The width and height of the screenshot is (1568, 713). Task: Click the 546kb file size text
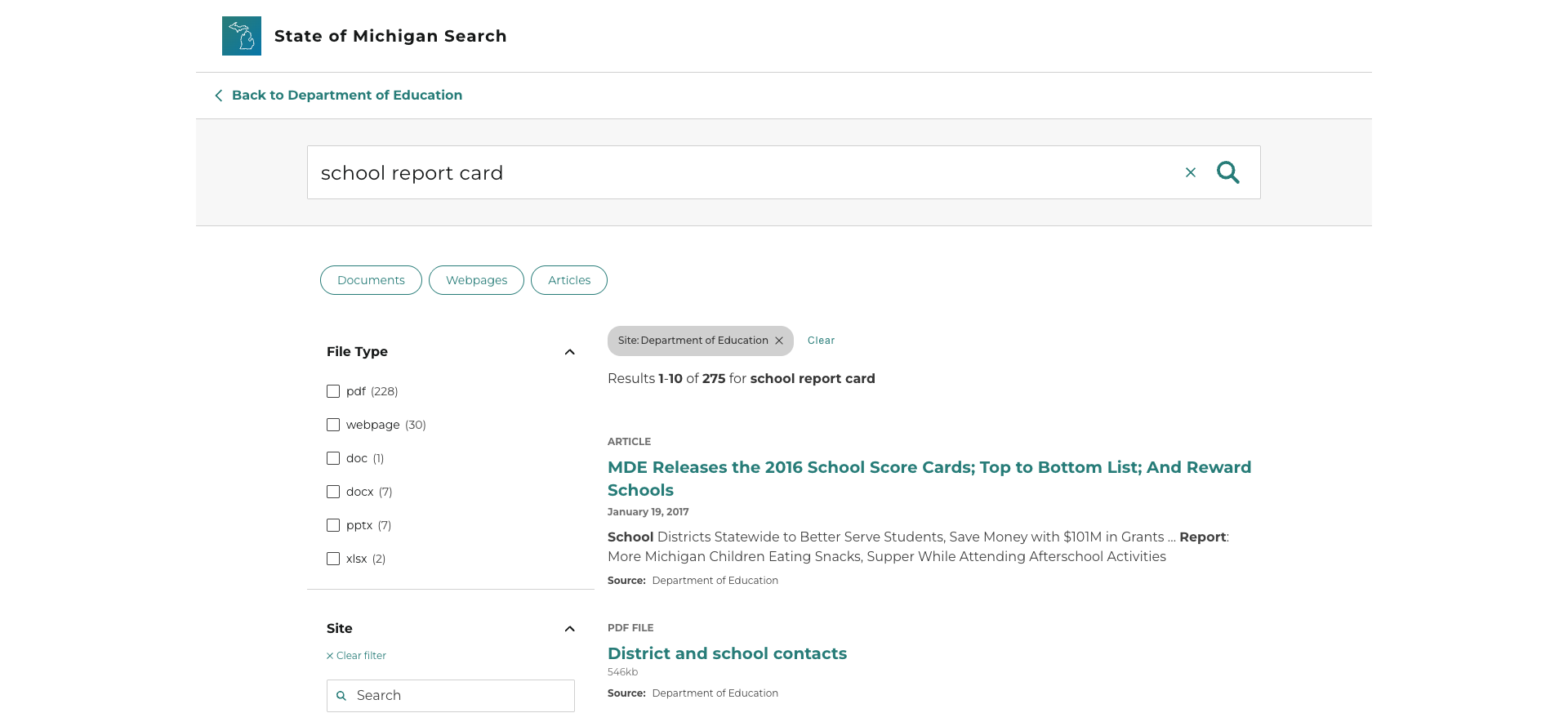click(x=622, y=672)
